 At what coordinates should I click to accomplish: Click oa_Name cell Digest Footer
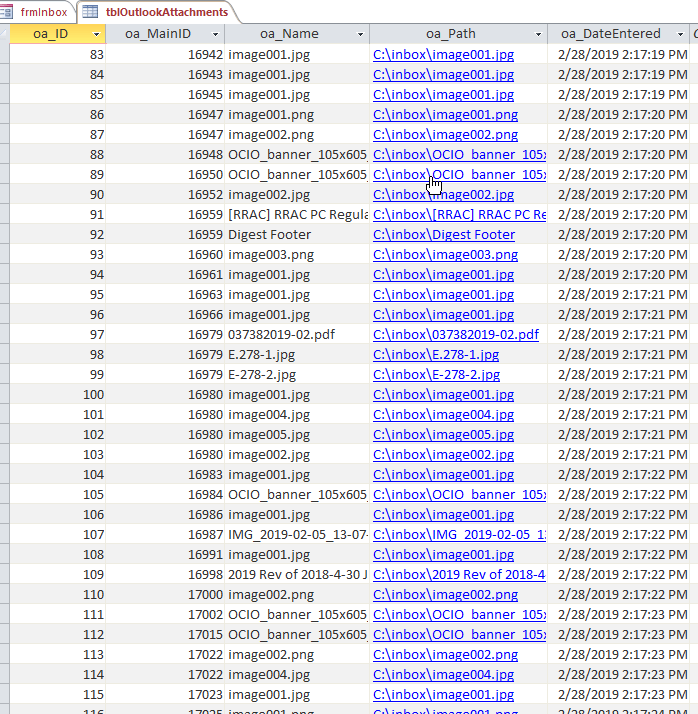tap(297, 235)
